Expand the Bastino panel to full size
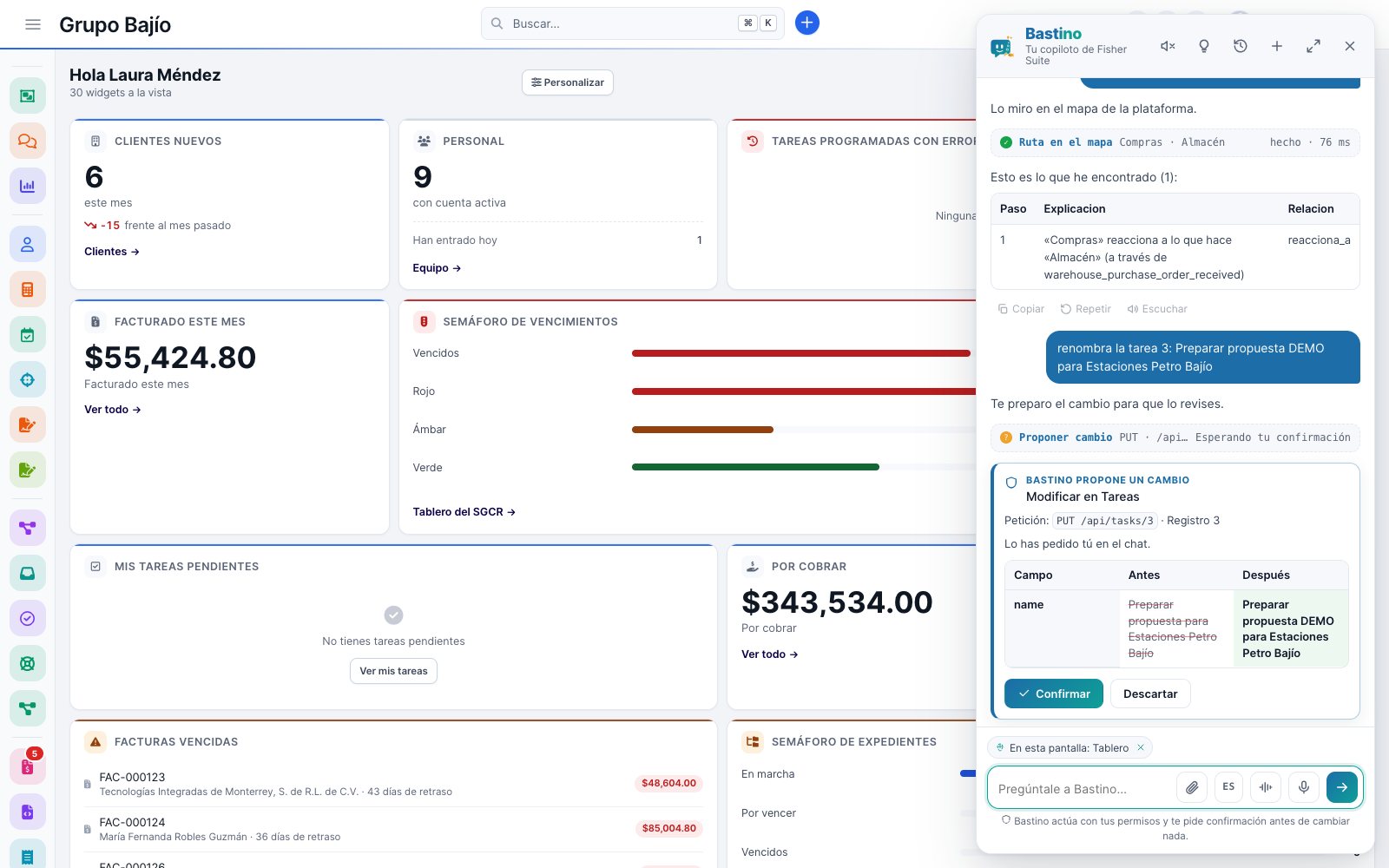This screenshot has height=868, width=1389. coord(1313,46)
